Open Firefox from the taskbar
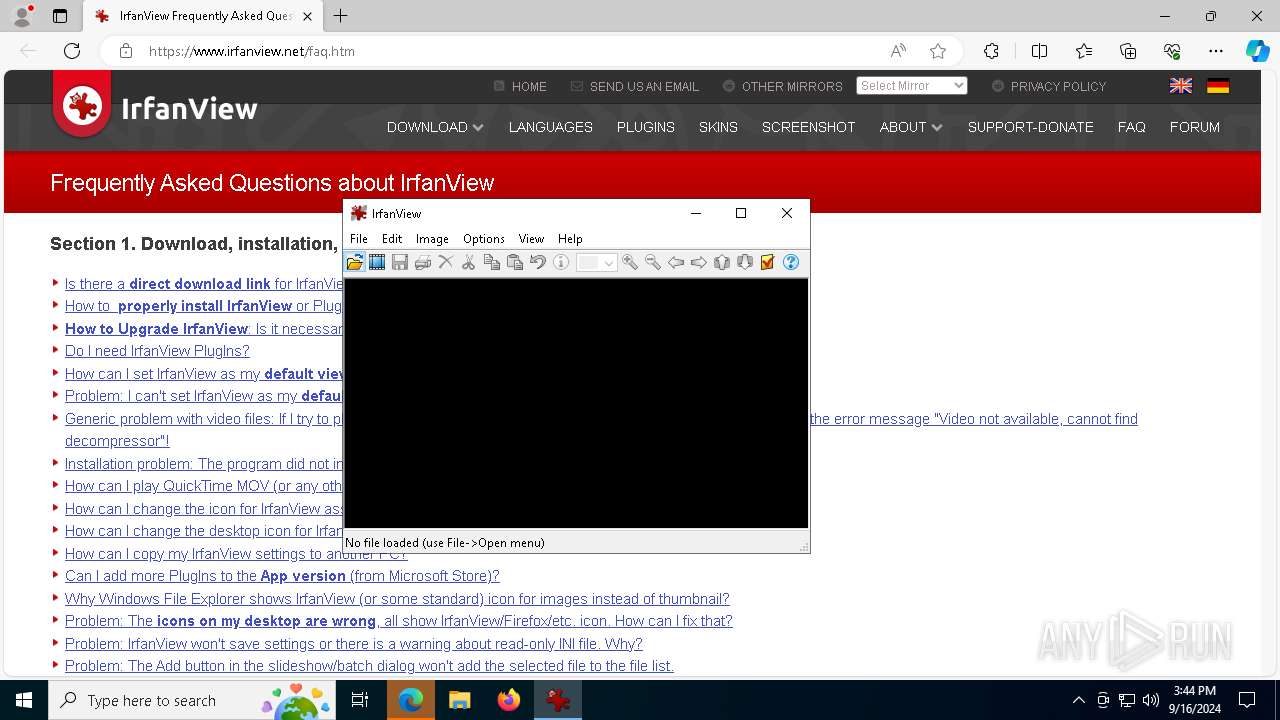 pyautogui.click(x=509, y=700)
